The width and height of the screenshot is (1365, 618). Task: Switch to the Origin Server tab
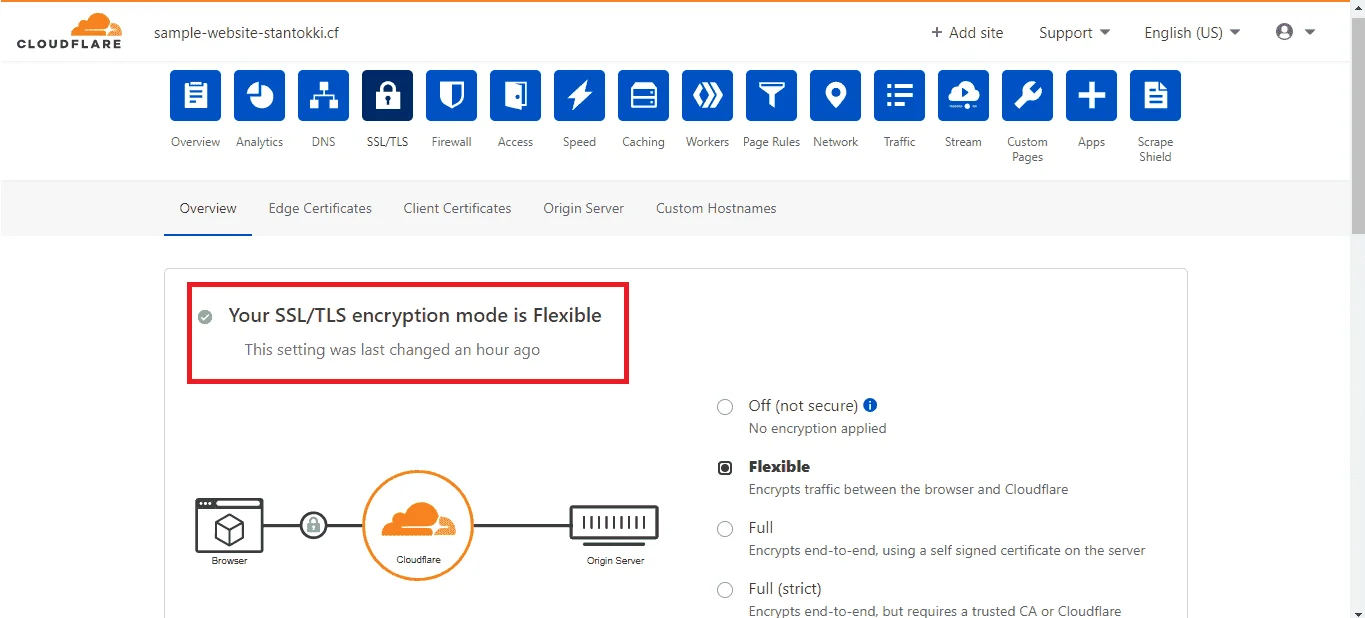click(584, 208)
